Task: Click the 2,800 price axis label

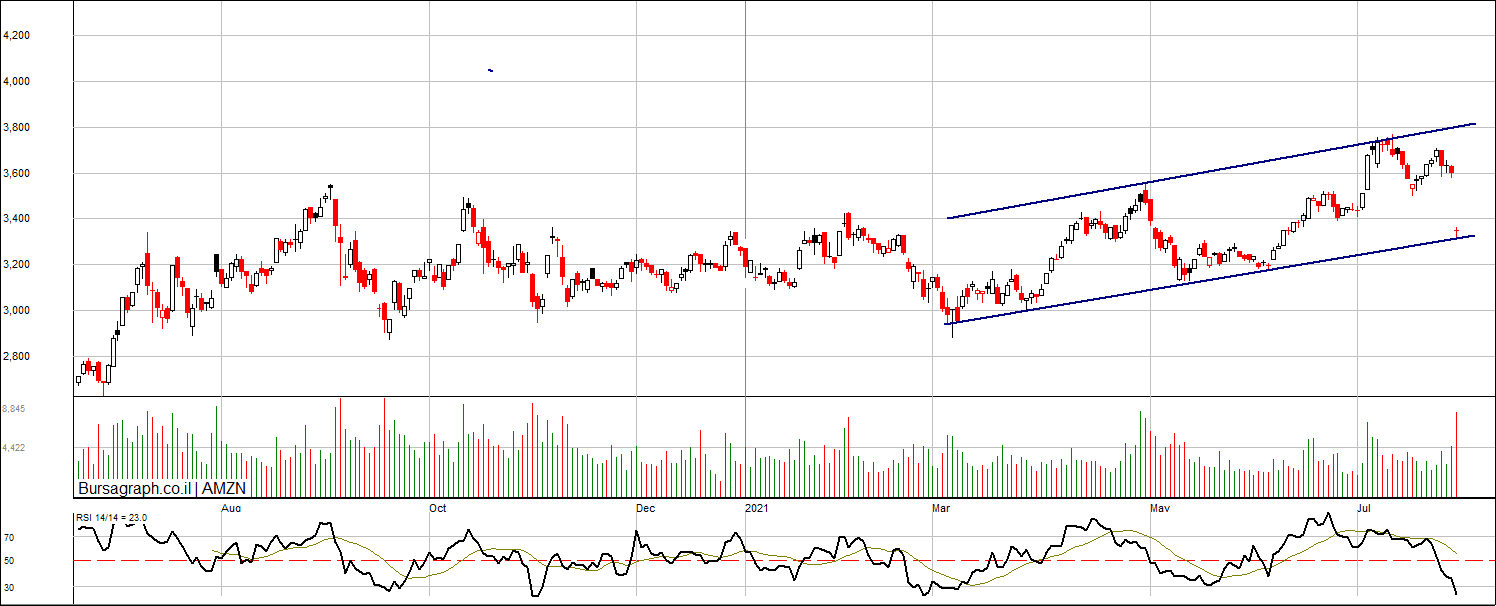Action: click(16, 357)
